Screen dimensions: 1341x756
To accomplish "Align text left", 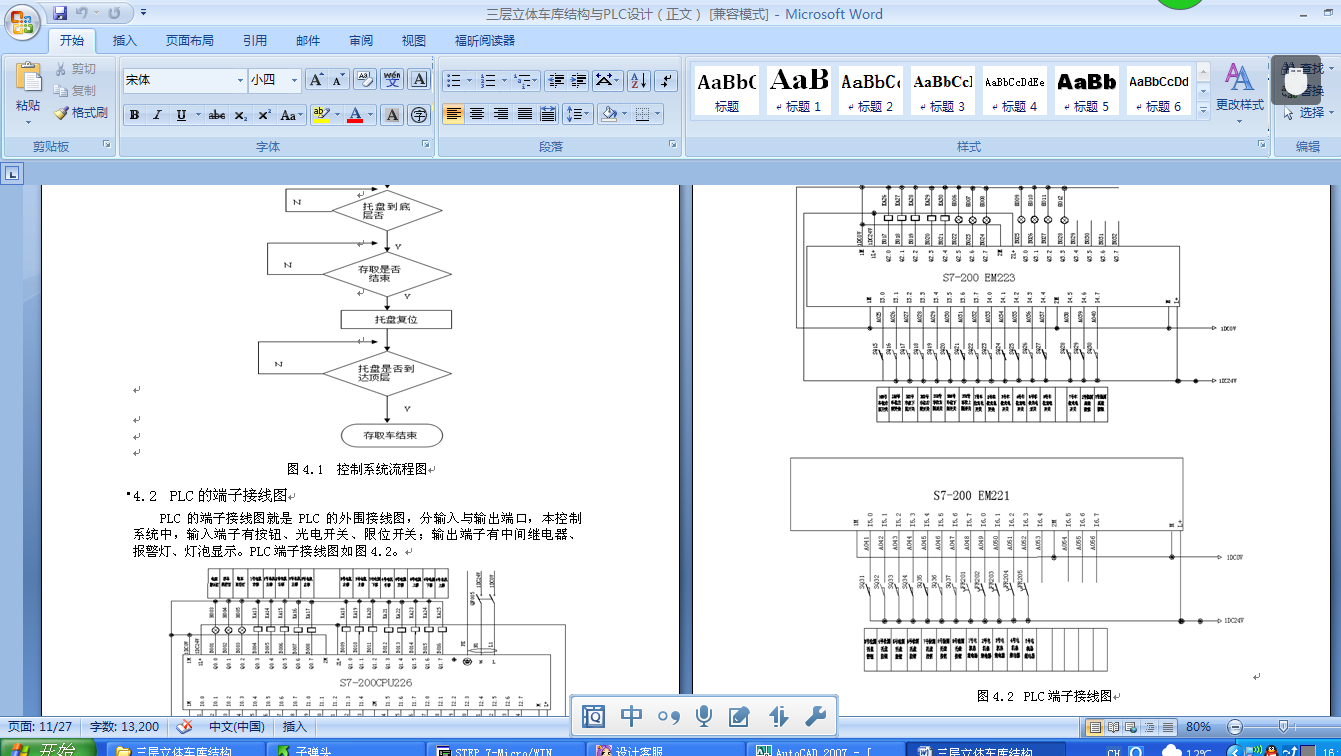I will (454, 114).
